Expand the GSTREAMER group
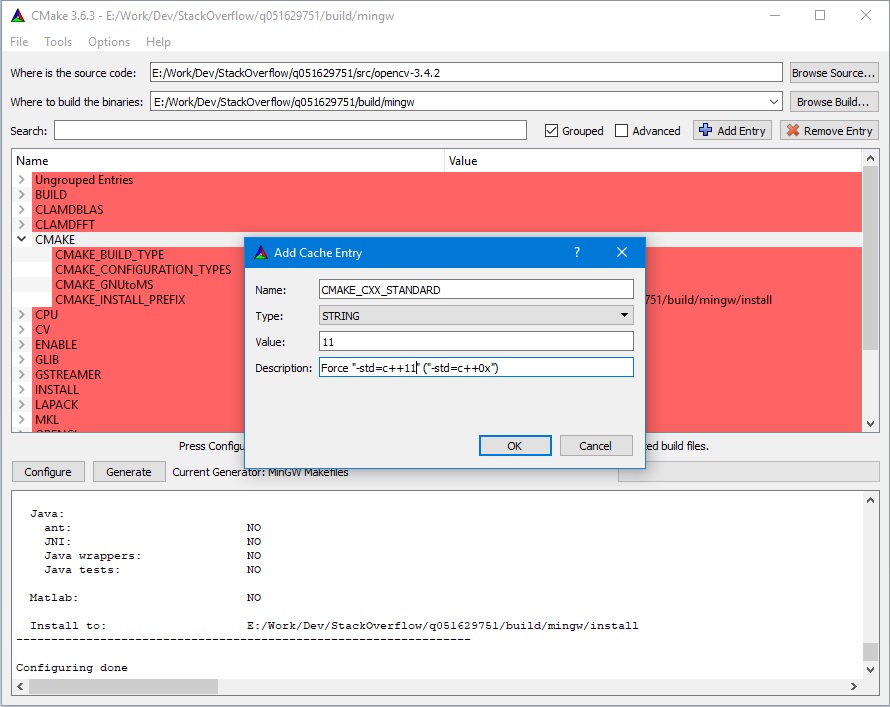The width and height of the screenshot is (890, 707). [x=22, y=374]
